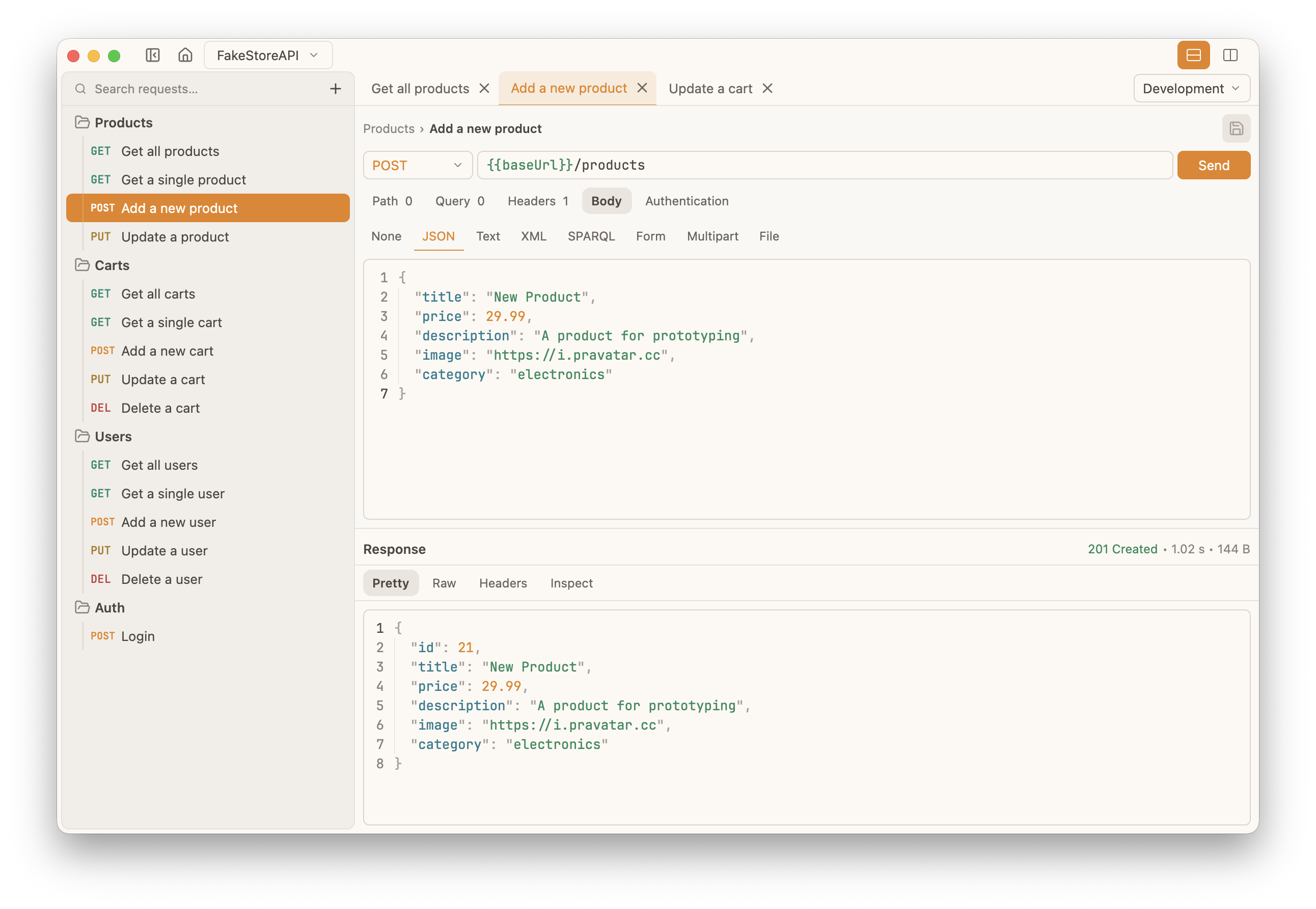This screenshot has height=909, width=1316.
Task: Open the Path parameters tab
Action: (392, 201)
